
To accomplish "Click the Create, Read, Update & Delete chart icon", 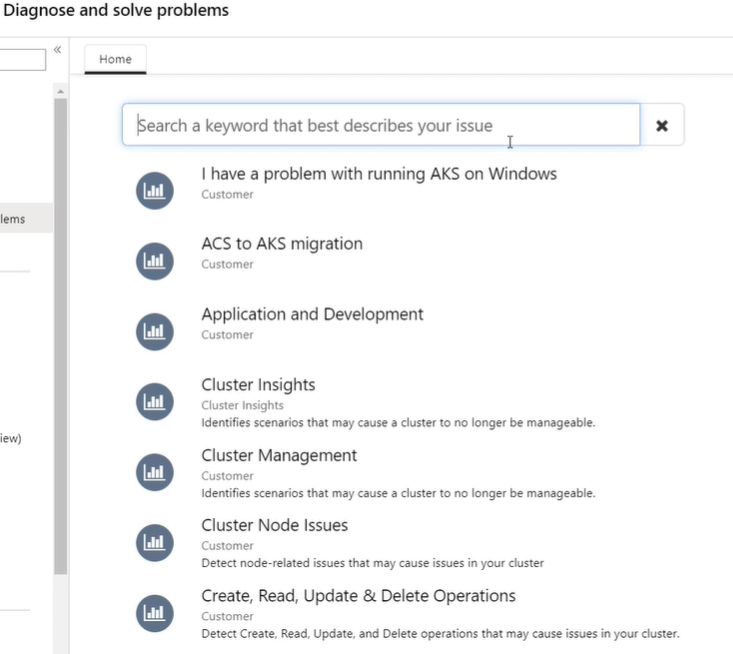I will click(154, 613).
